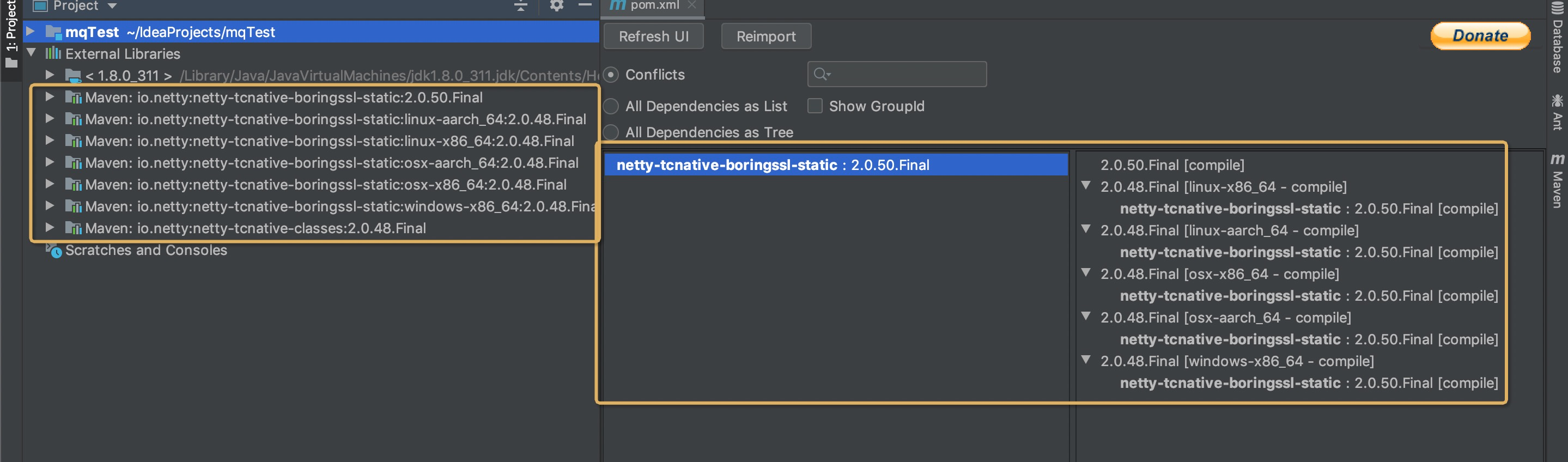
Task: Collapse 2.0.48.Final [linux-aarch_64 - compile] node
Action: coord(1086,229)
